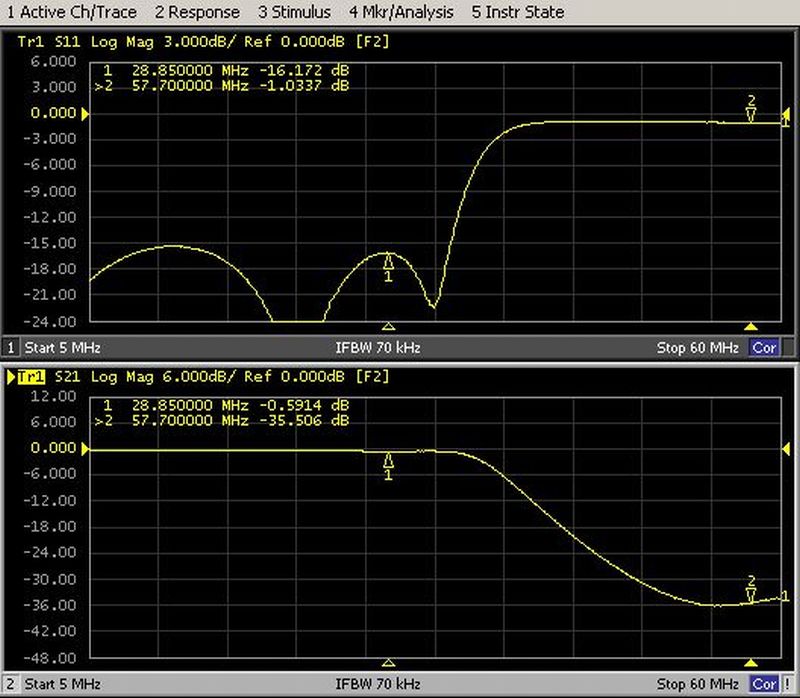This screenshot has width=800, height=698.
Task: Click the Cor indicator in channel 2
Action: 765,685
